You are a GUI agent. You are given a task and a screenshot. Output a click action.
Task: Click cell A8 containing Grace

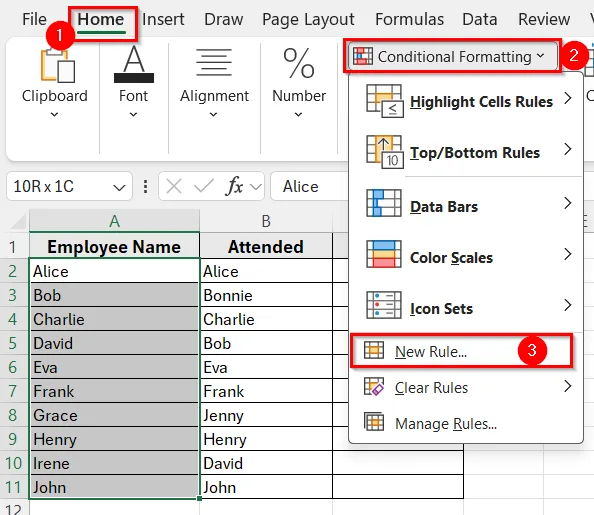114,415
